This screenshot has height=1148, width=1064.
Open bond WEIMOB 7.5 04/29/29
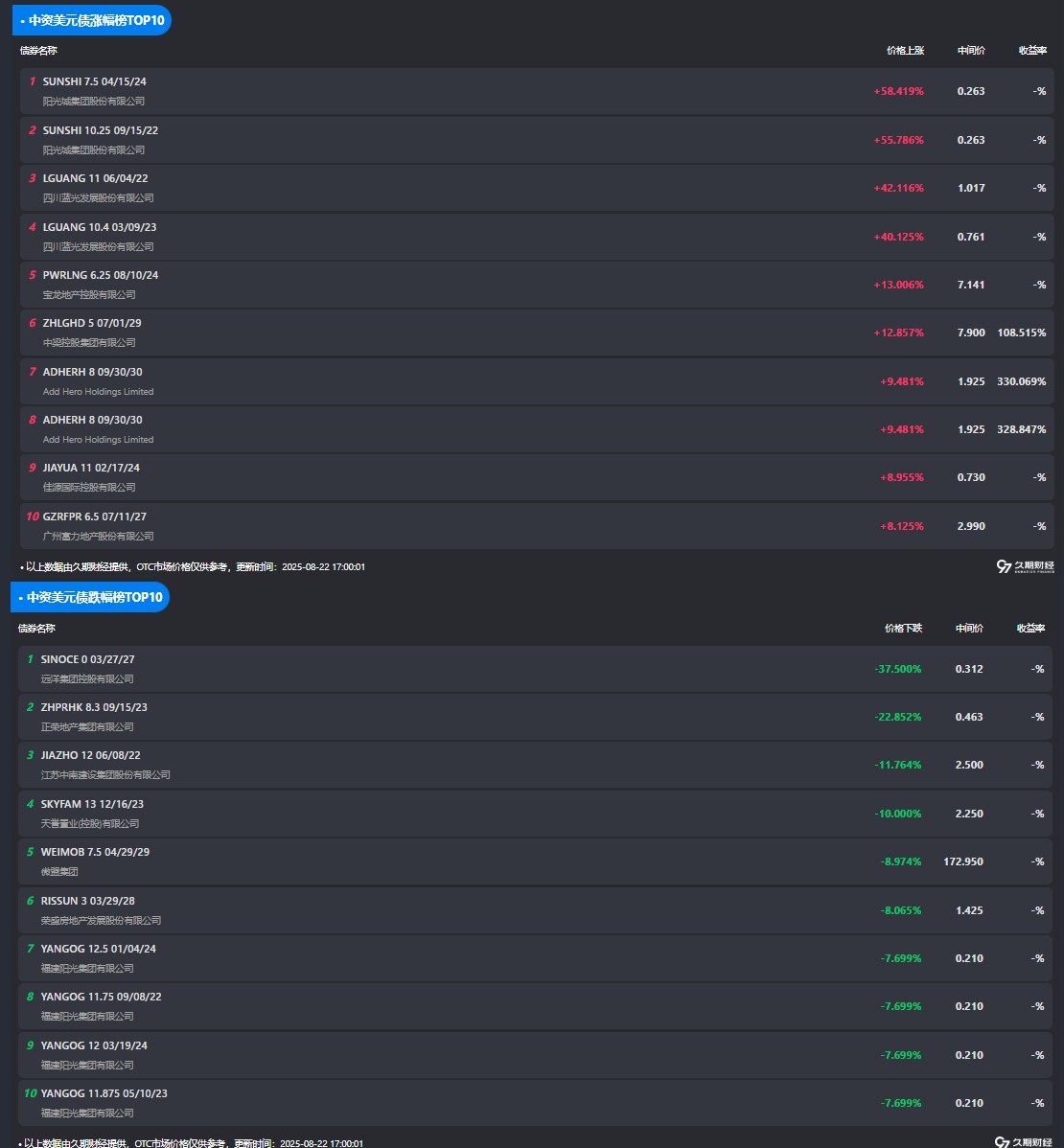95,852
